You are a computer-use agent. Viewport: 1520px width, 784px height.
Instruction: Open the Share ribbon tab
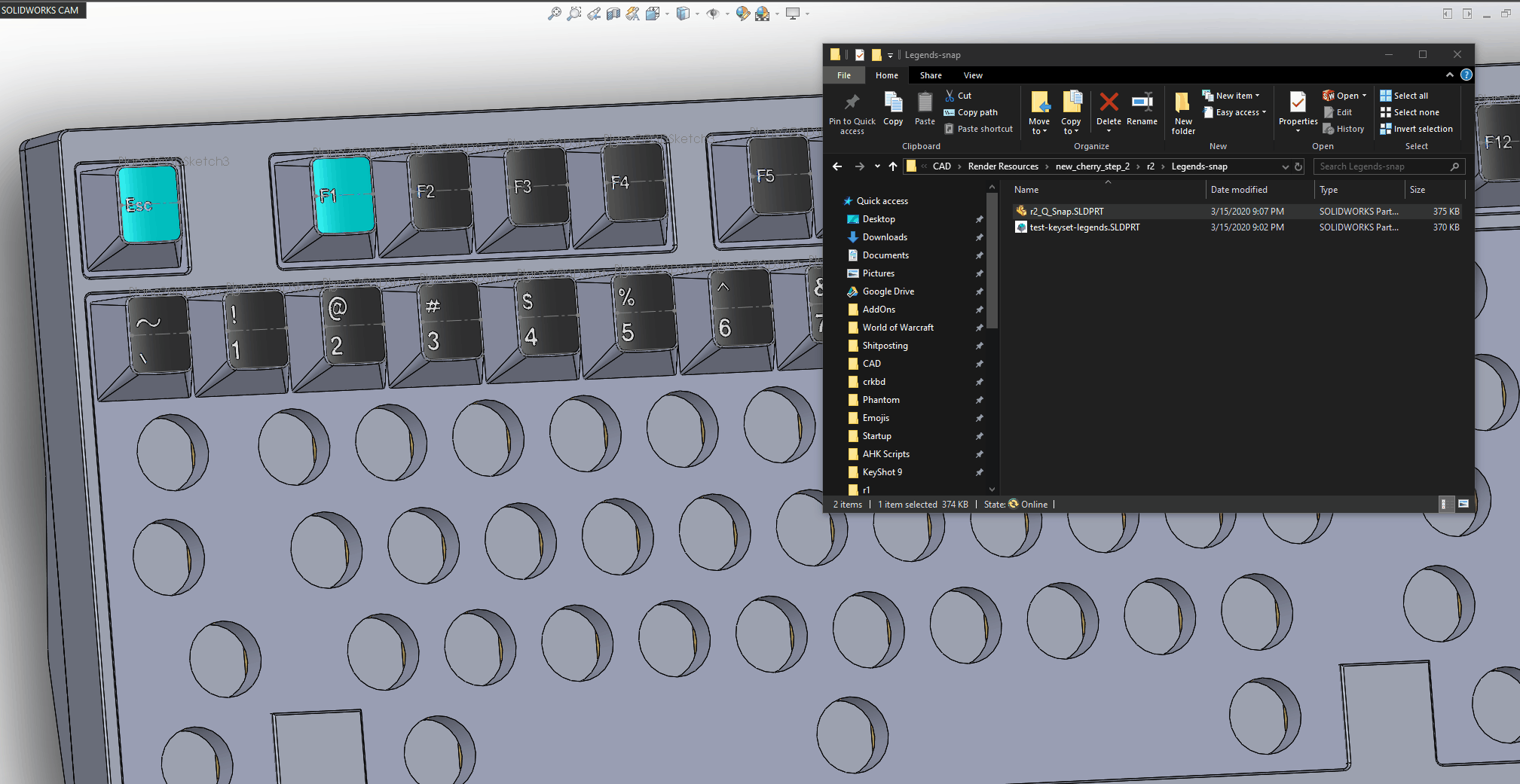pyautogui.click(x=931, y=75)
